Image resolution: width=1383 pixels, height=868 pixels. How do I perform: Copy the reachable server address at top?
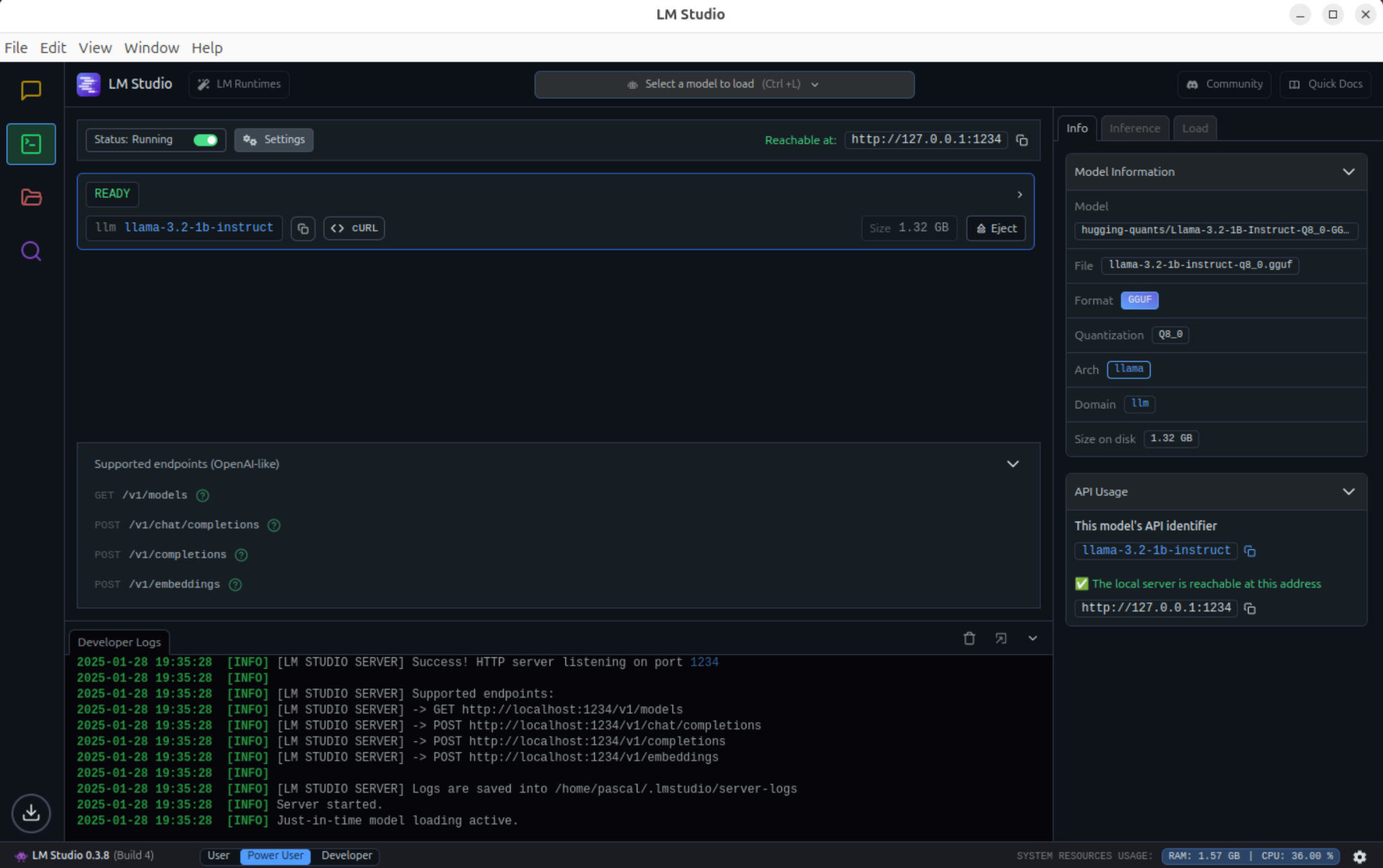pyautogui.click(x=1022, y=140)
